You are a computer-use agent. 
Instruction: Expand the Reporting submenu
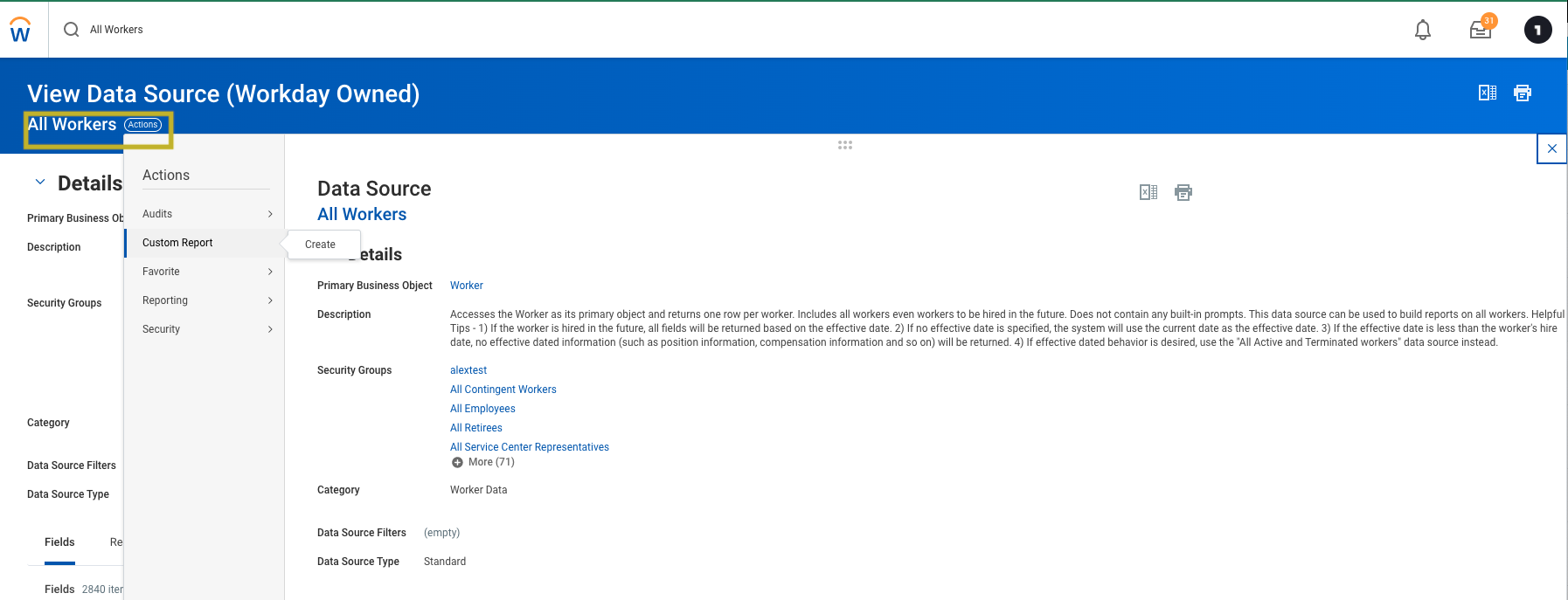pos(206,300)
